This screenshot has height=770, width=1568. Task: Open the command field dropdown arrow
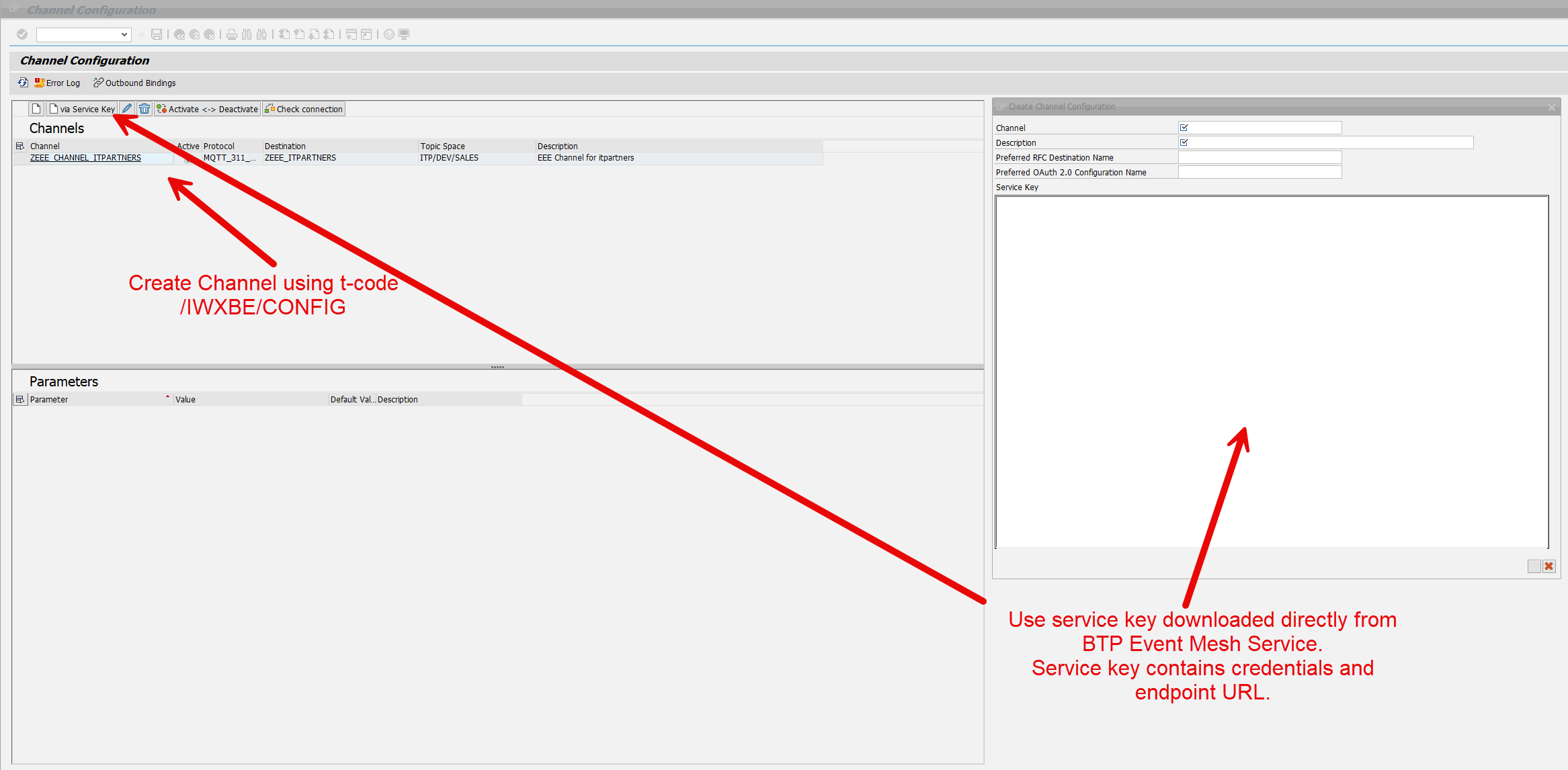(124, 34)
